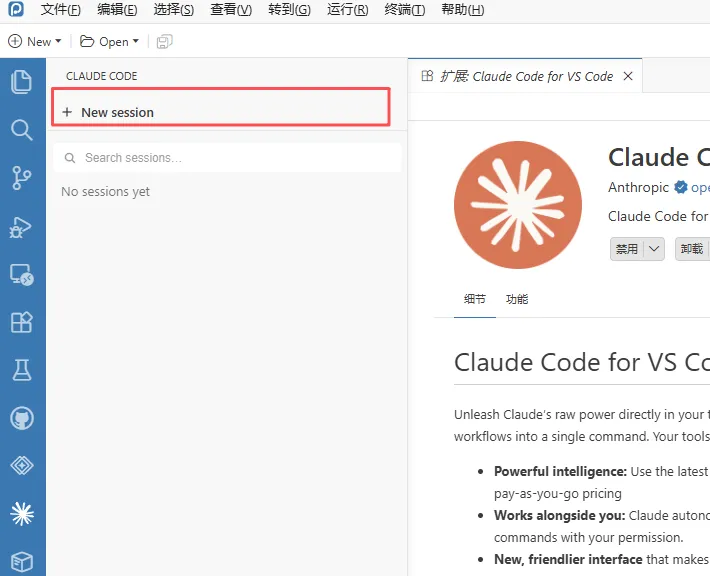The height and width of the screenshot is (576, 710).
Task: Click the 卸载 button
Action: pos(692,249)
